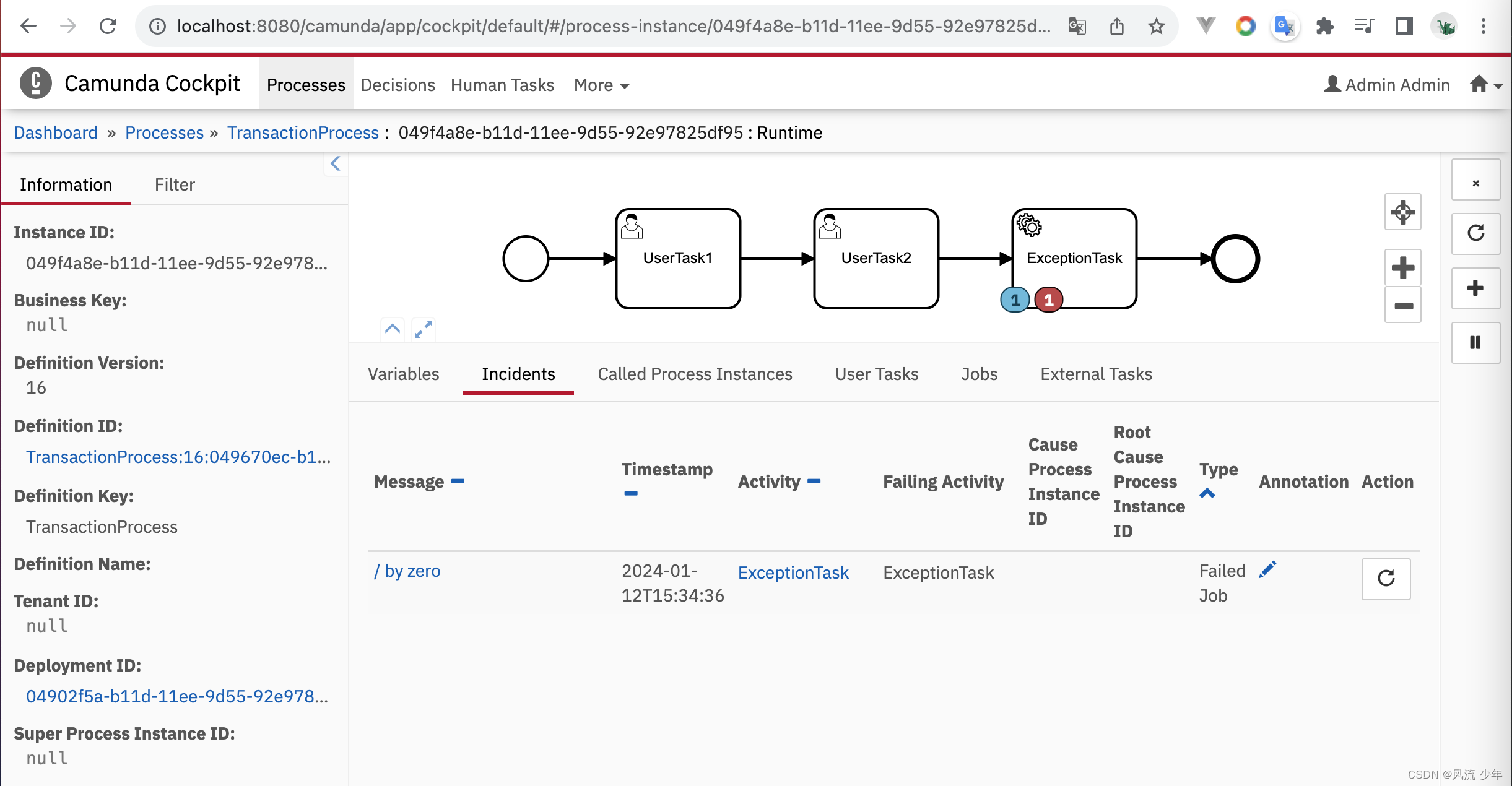Open the Chrome profile avatar
The image size is (1512, 786).
1445,26
